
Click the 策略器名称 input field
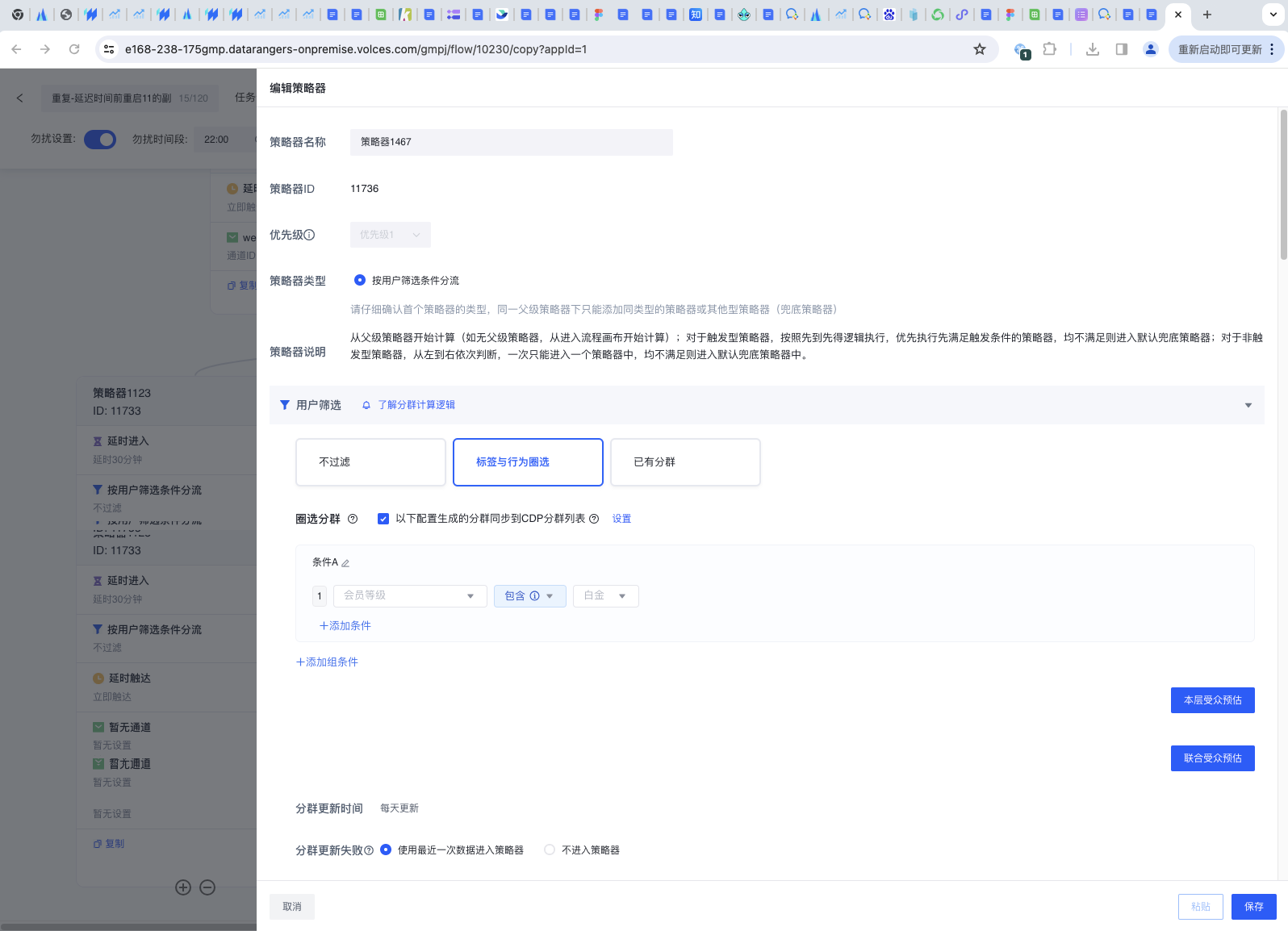coord(511,142)
